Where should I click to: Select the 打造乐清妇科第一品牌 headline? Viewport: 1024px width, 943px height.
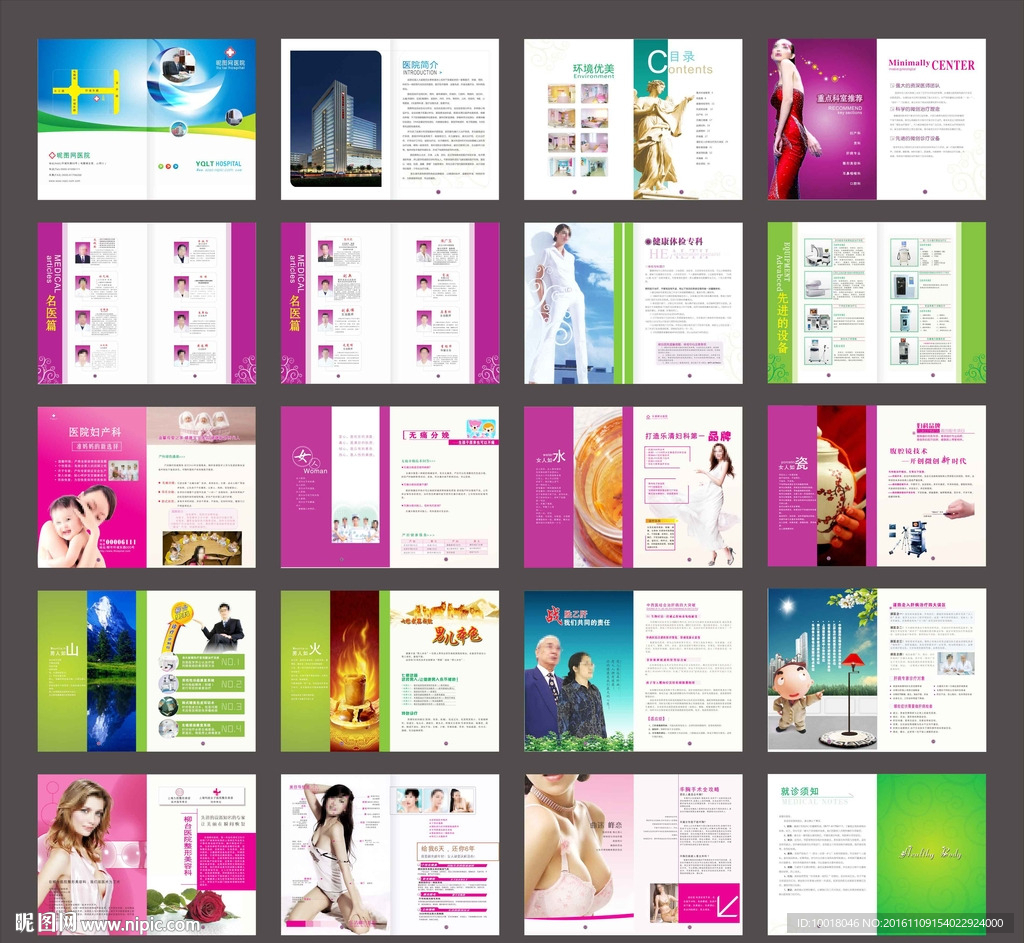(688, 436)
